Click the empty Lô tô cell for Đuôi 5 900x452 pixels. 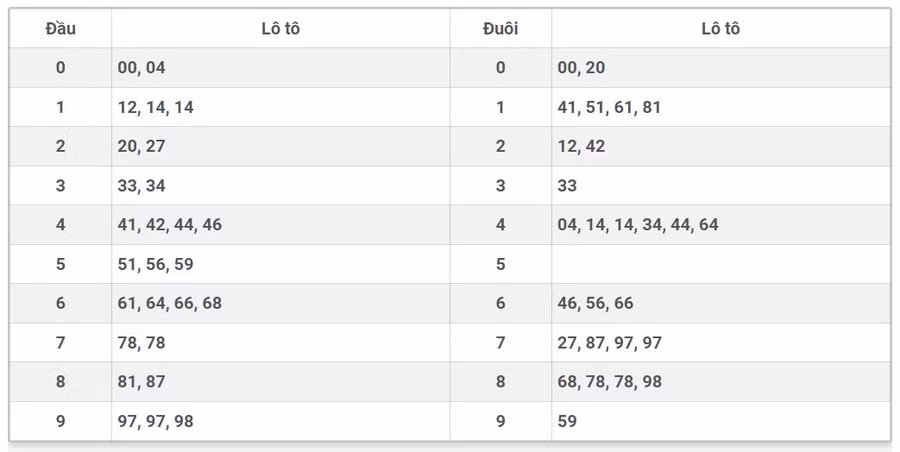pos(720,264)
